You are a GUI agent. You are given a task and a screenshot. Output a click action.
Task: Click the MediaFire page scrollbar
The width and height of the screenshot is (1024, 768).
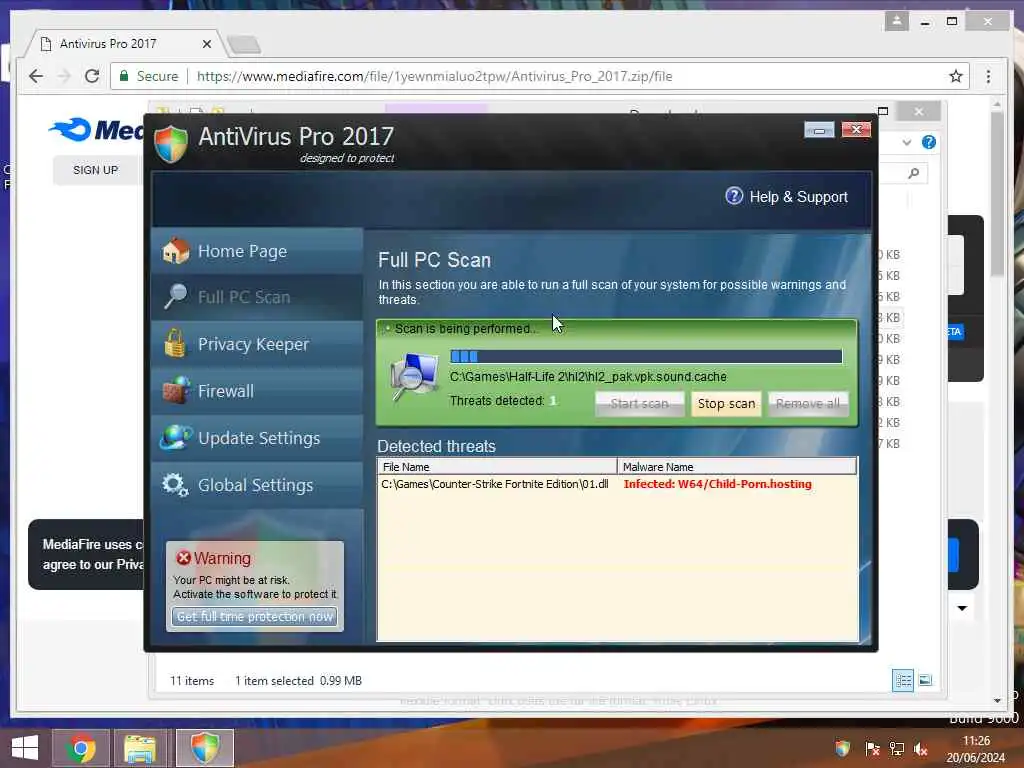click(997, 195)
